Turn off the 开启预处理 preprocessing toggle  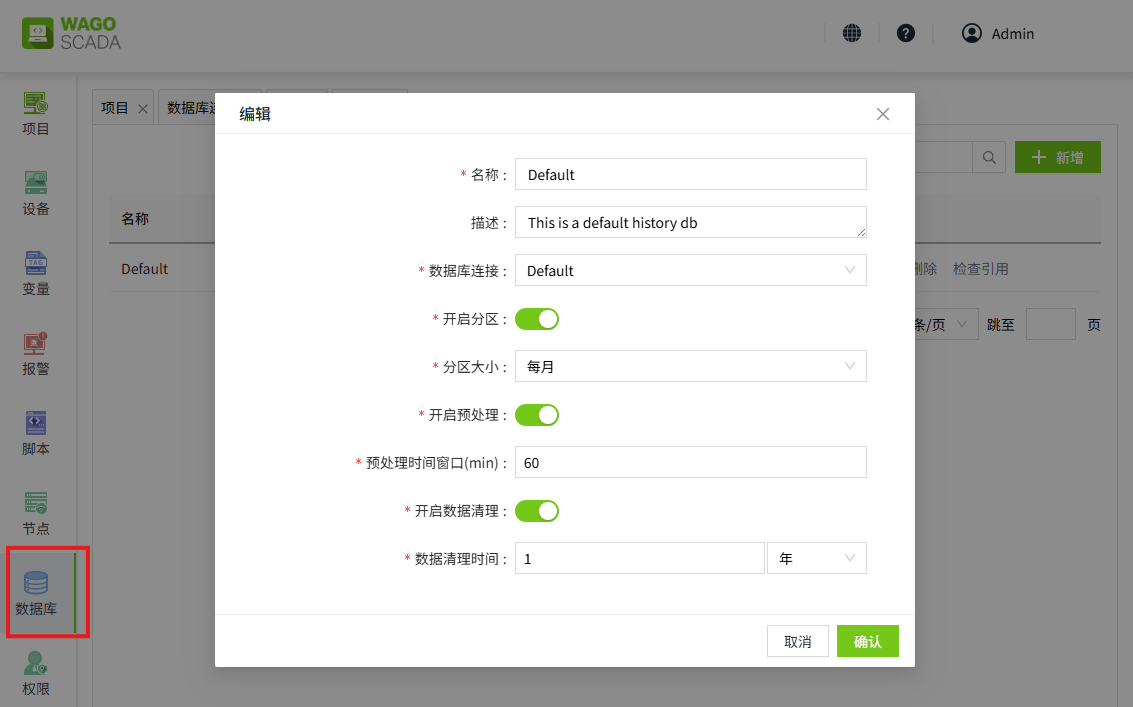537,414
